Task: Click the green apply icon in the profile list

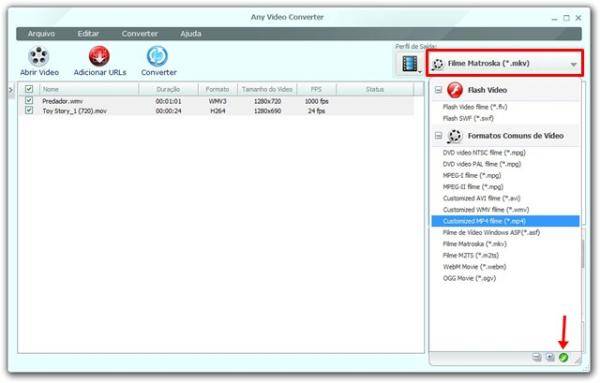Action: (x=563, y=357)
